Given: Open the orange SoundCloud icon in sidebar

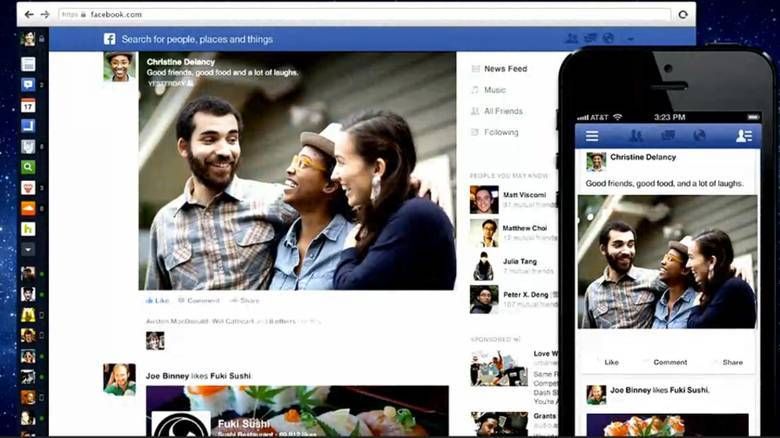Looking at the screenshot, I should pos(28,208).
